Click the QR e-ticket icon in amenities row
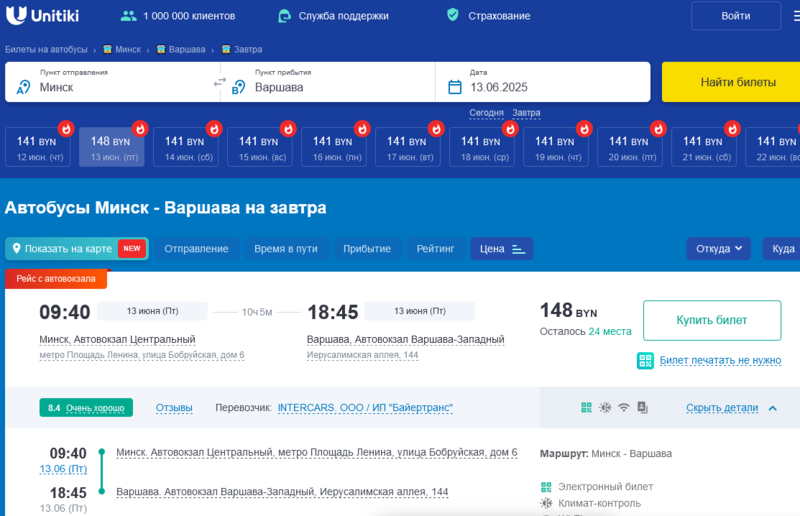The width and height of the screenshot is (800, 516). pos(586,408)
